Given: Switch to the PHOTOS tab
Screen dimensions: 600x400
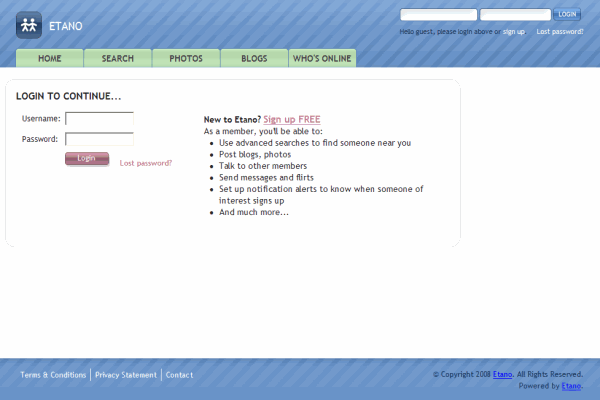Looking at the screenshot, I should click(186, 58).
